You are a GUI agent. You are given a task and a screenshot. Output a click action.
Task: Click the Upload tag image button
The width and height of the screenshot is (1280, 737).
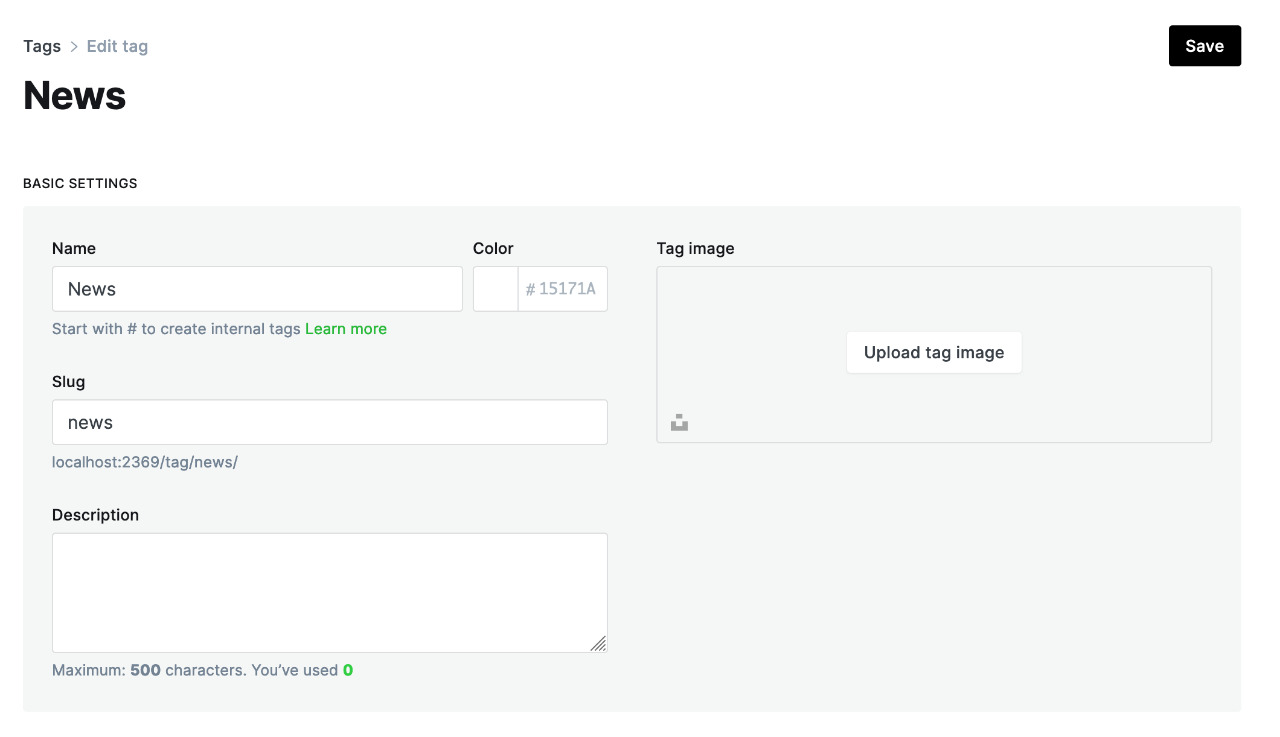(934, 353)
